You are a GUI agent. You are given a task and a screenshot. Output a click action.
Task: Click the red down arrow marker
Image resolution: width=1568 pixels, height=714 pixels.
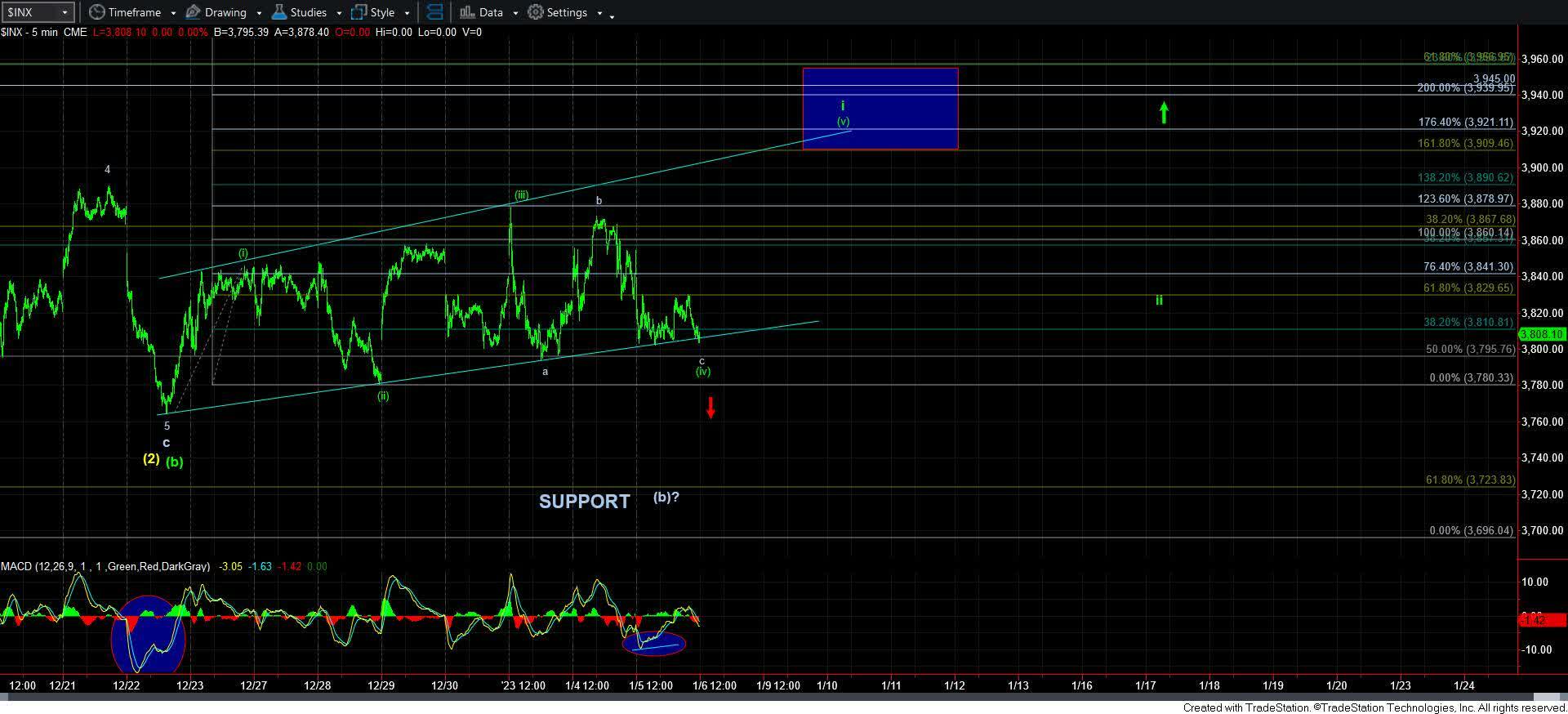(710, 407)
